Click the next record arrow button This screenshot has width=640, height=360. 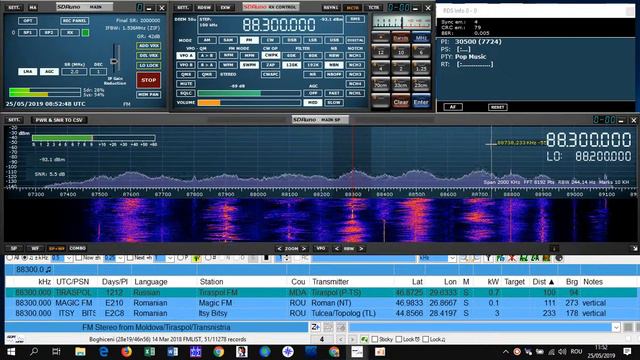tap(352, 339)
